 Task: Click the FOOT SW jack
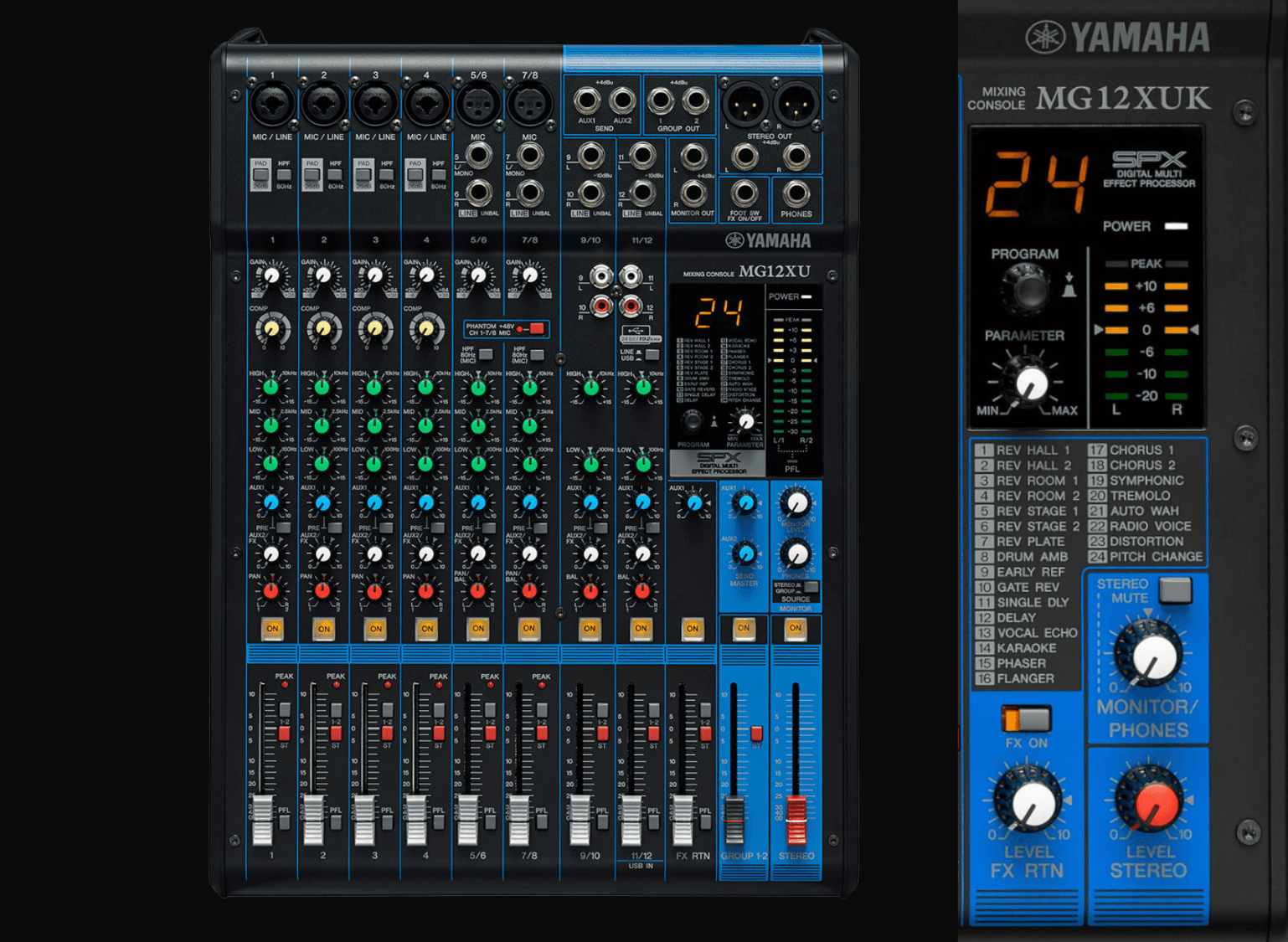[744, 193]
